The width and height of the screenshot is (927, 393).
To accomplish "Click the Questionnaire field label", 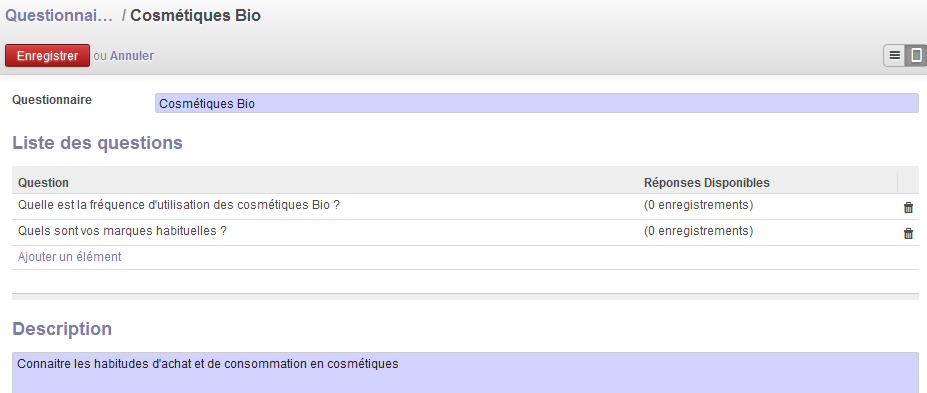I will tap(52, 99).
